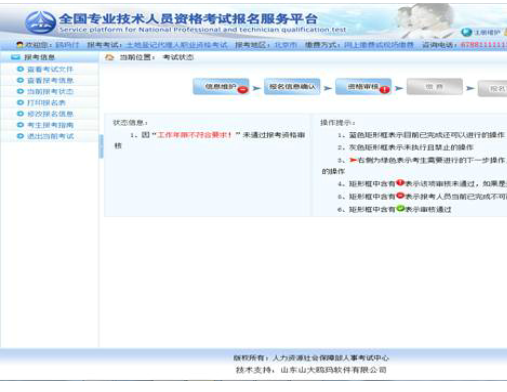The width and height of the screenshot is (507, 392).
Task: Collapse the 报考信息 sidebar section header
Action: 49,57
